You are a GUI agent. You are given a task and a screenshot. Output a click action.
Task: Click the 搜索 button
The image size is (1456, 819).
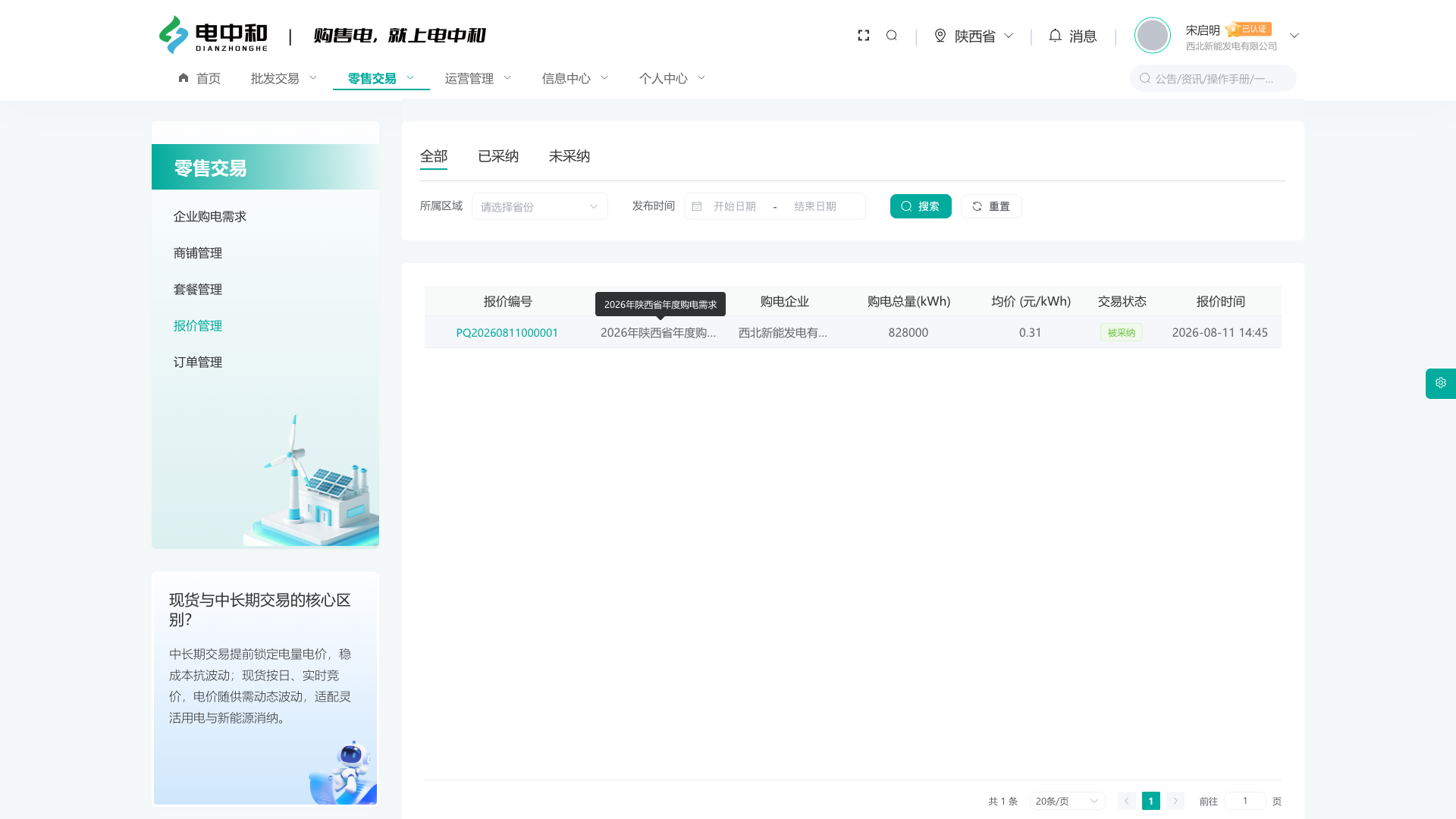pos(921,206)
